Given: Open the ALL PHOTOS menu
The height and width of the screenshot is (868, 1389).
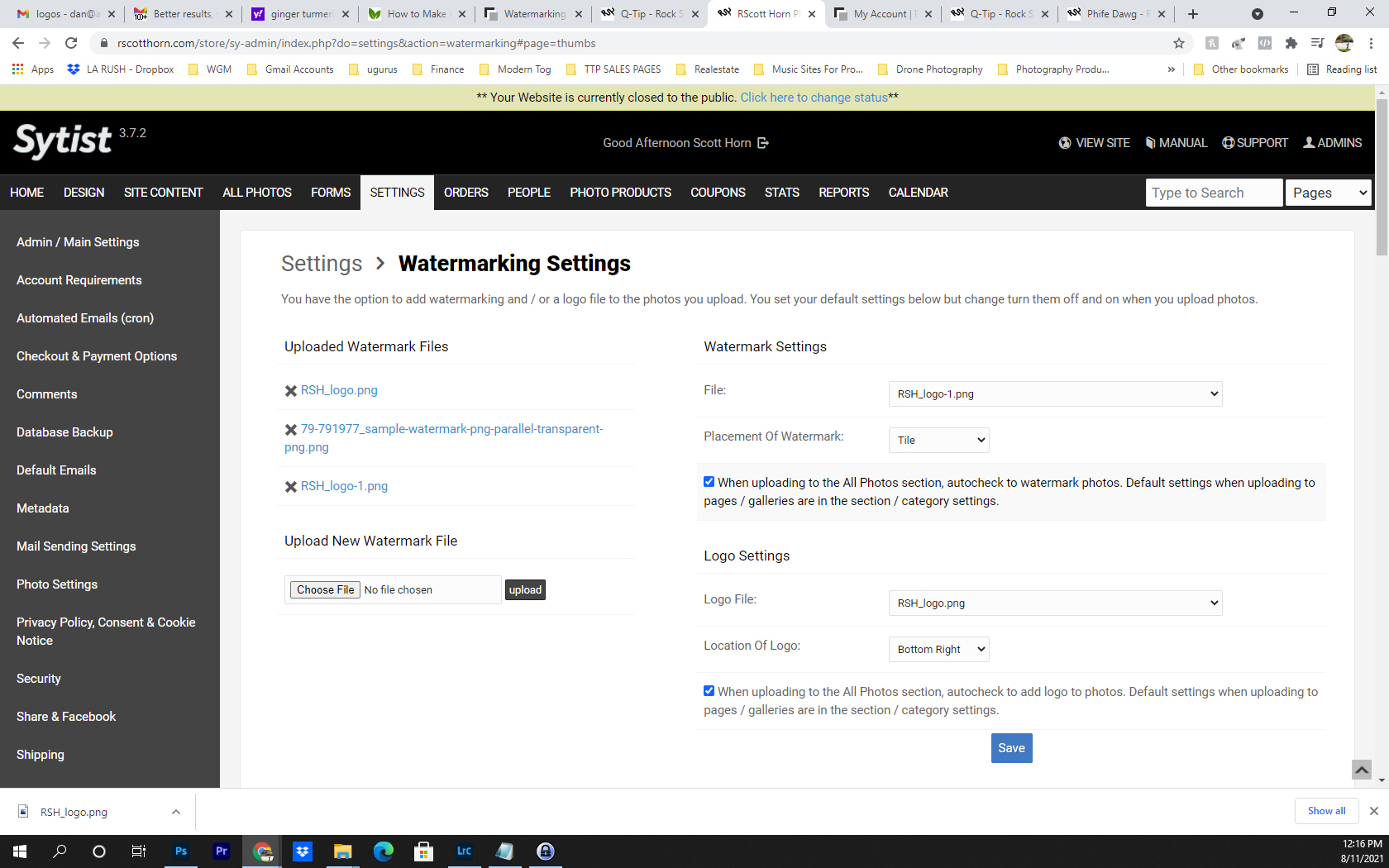Looking at the screenshot, I should (257, 193).
